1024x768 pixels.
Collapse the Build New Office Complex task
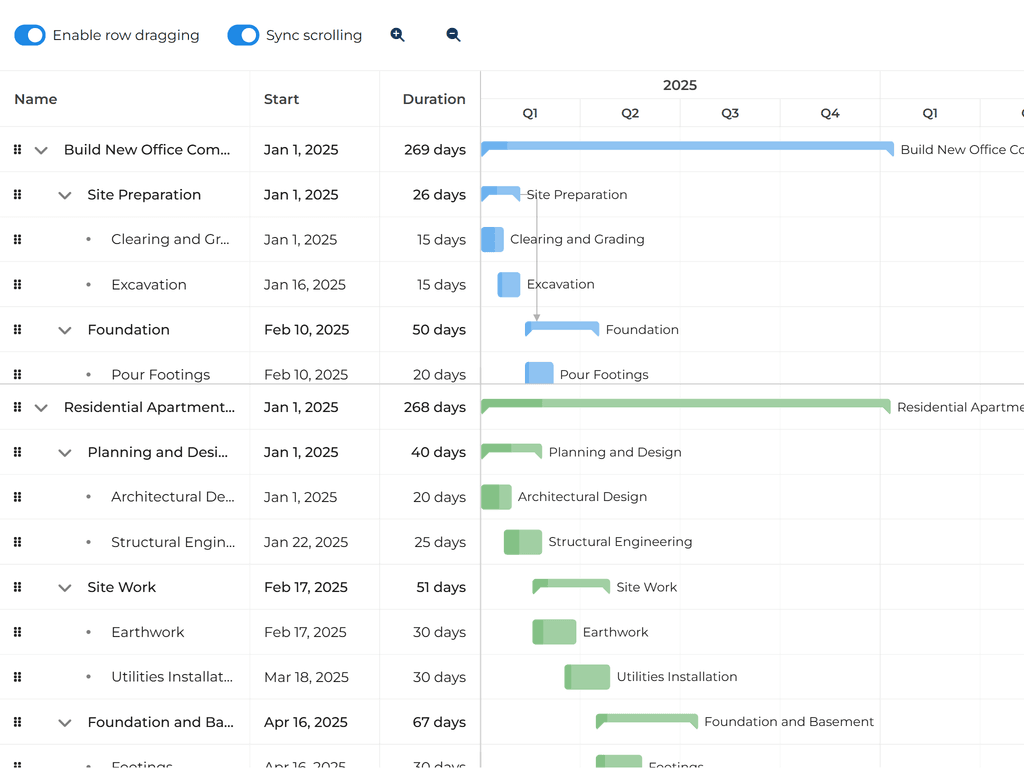pos(41,149)
